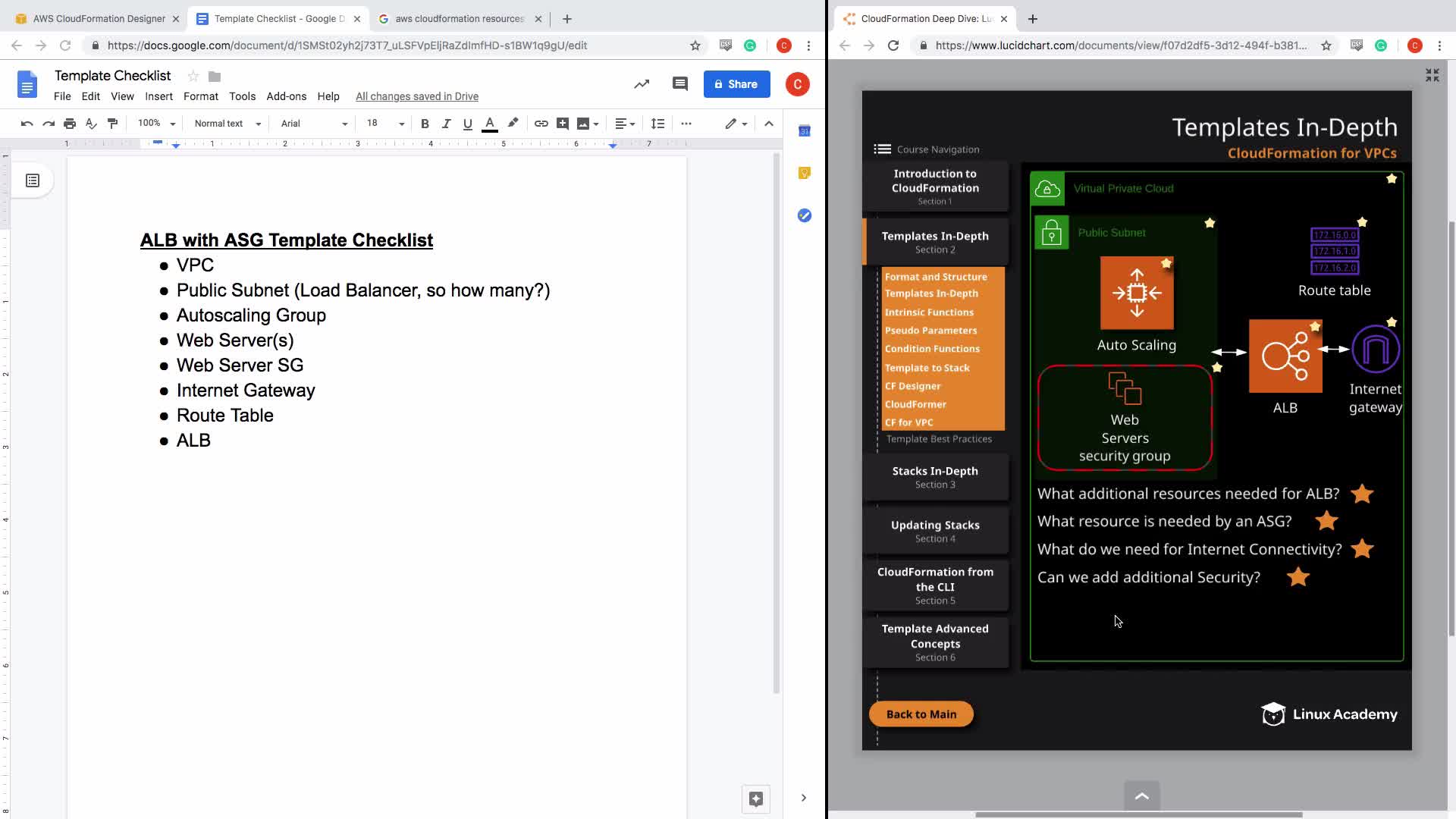The height and width of the screenshot is (819, 1456).
Task: Open the Arial font dropdown
Action: click(x=314, y=124)
